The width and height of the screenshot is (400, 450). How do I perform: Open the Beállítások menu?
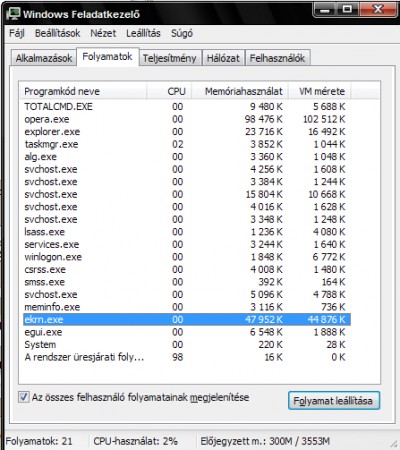57,33
